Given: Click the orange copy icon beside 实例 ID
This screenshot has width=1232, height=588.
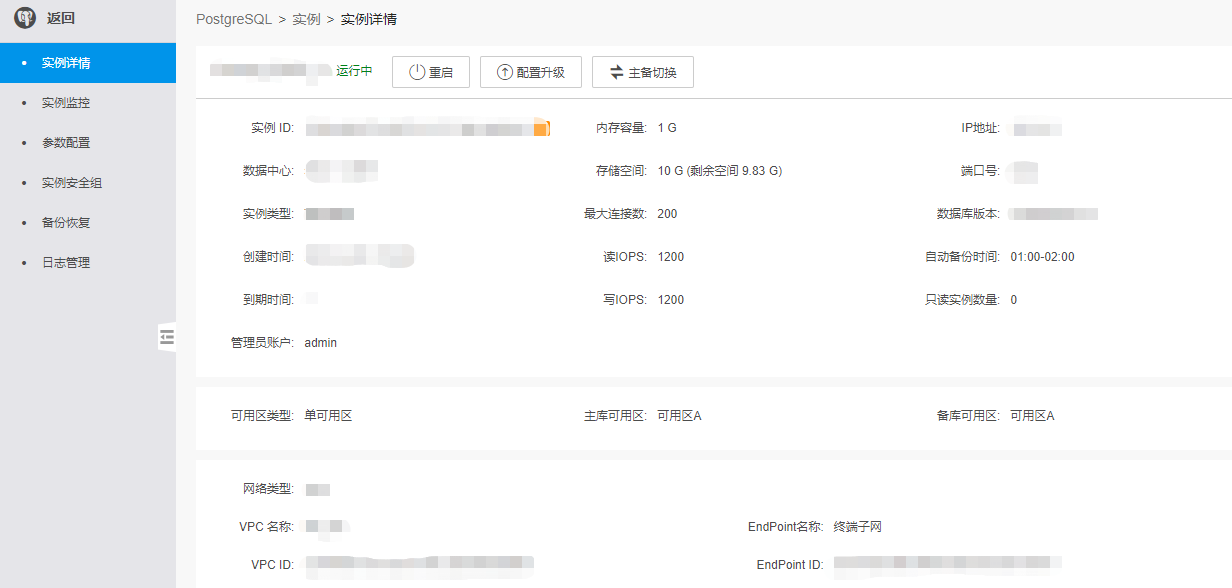Looking at the screenshot, I should 541,128.
